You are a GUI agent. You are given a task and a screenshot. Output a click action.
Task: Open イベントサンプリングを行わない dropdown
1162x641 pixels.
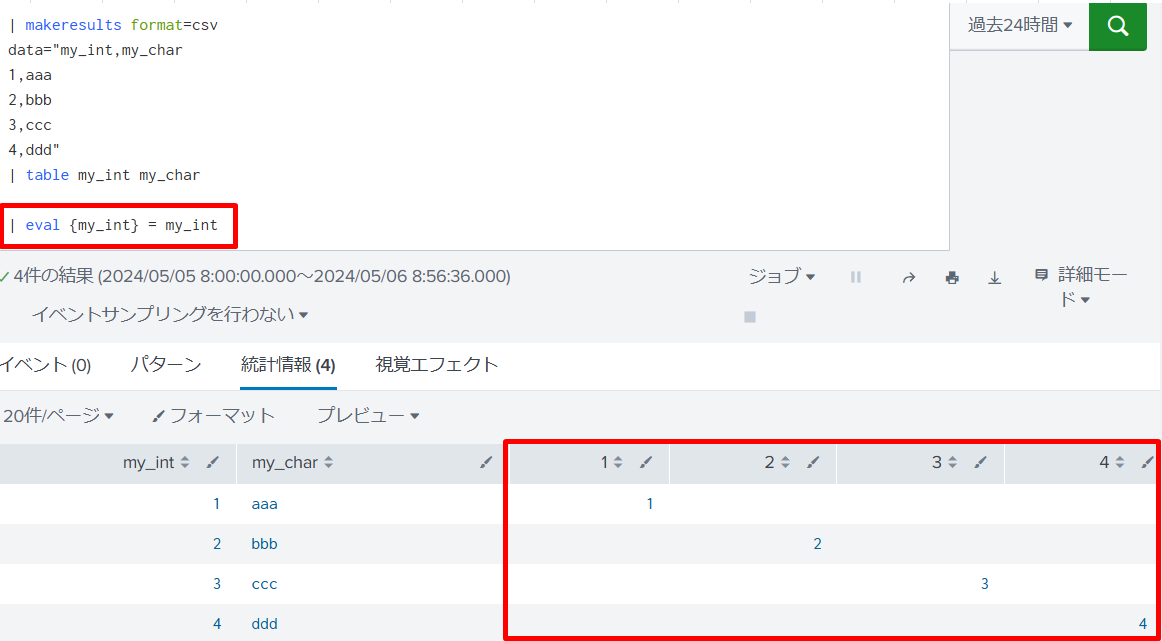(170, 315)
